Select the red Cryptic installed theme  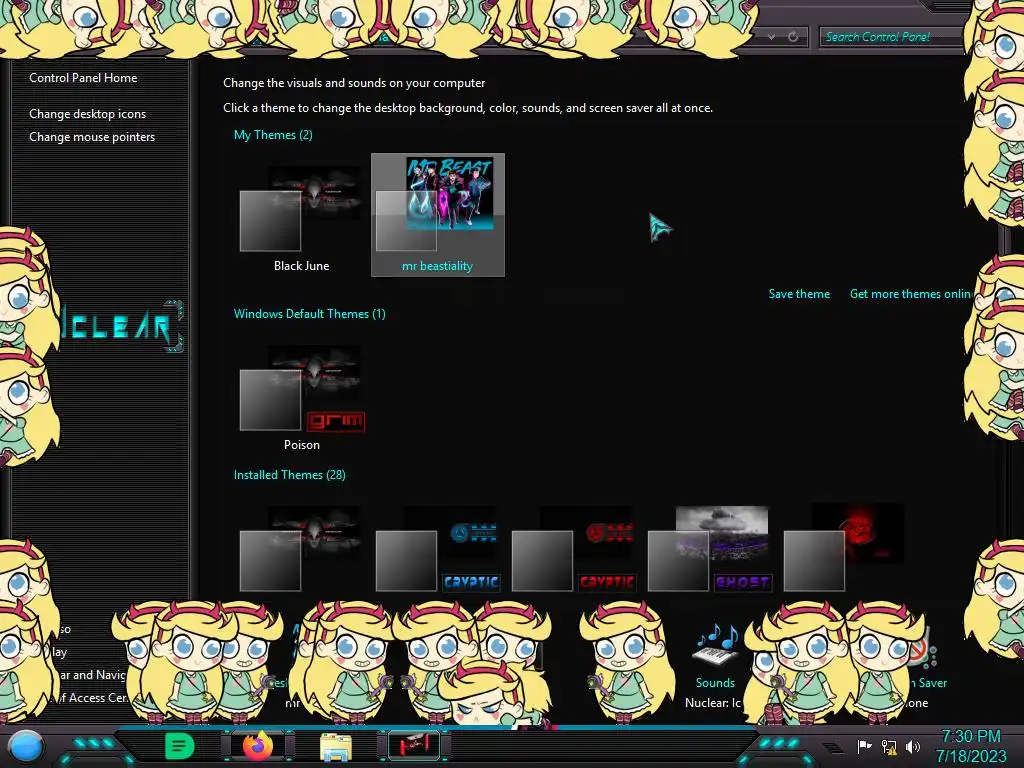[573, 549]
